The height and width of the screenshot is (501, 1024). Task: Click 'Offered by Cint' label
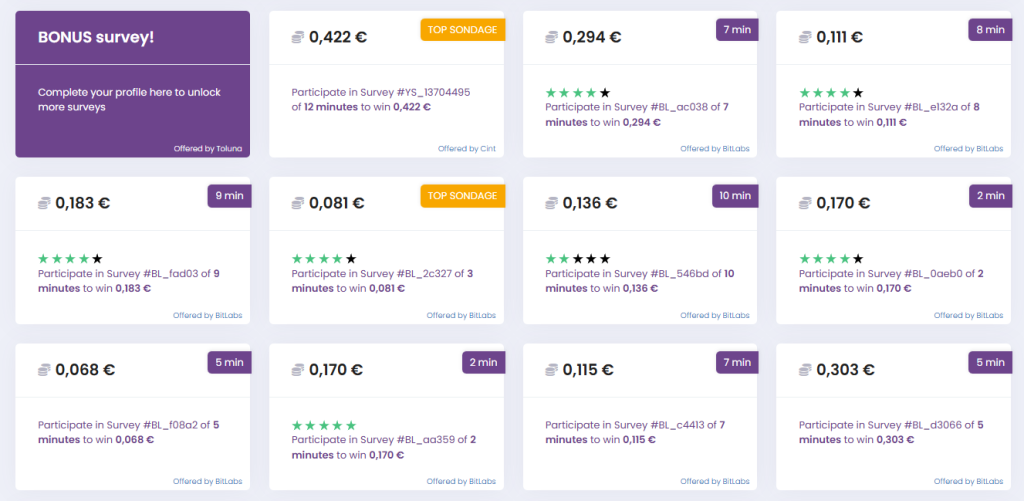click(467, 149)
